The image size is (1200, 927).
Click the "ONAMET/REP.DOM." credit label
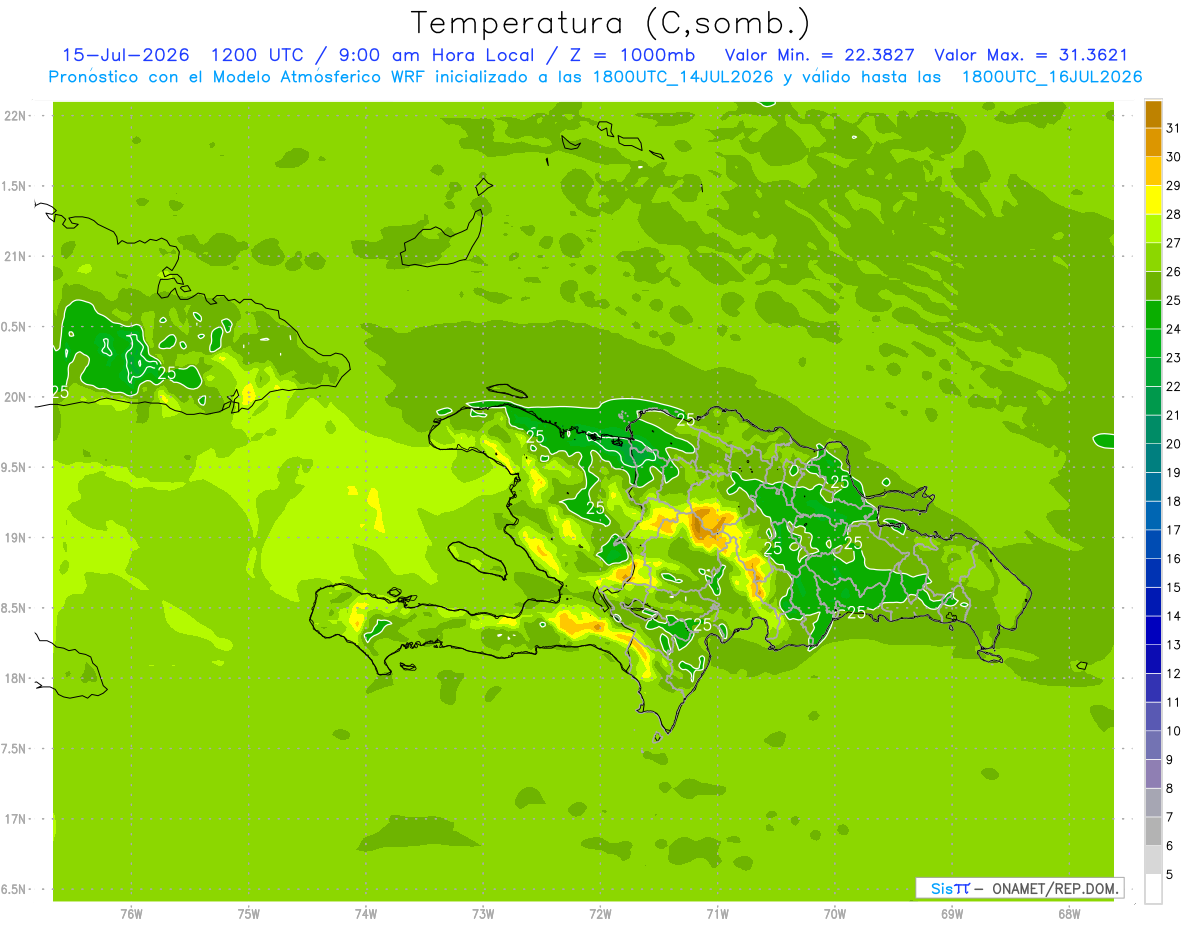click(1055, 888)
